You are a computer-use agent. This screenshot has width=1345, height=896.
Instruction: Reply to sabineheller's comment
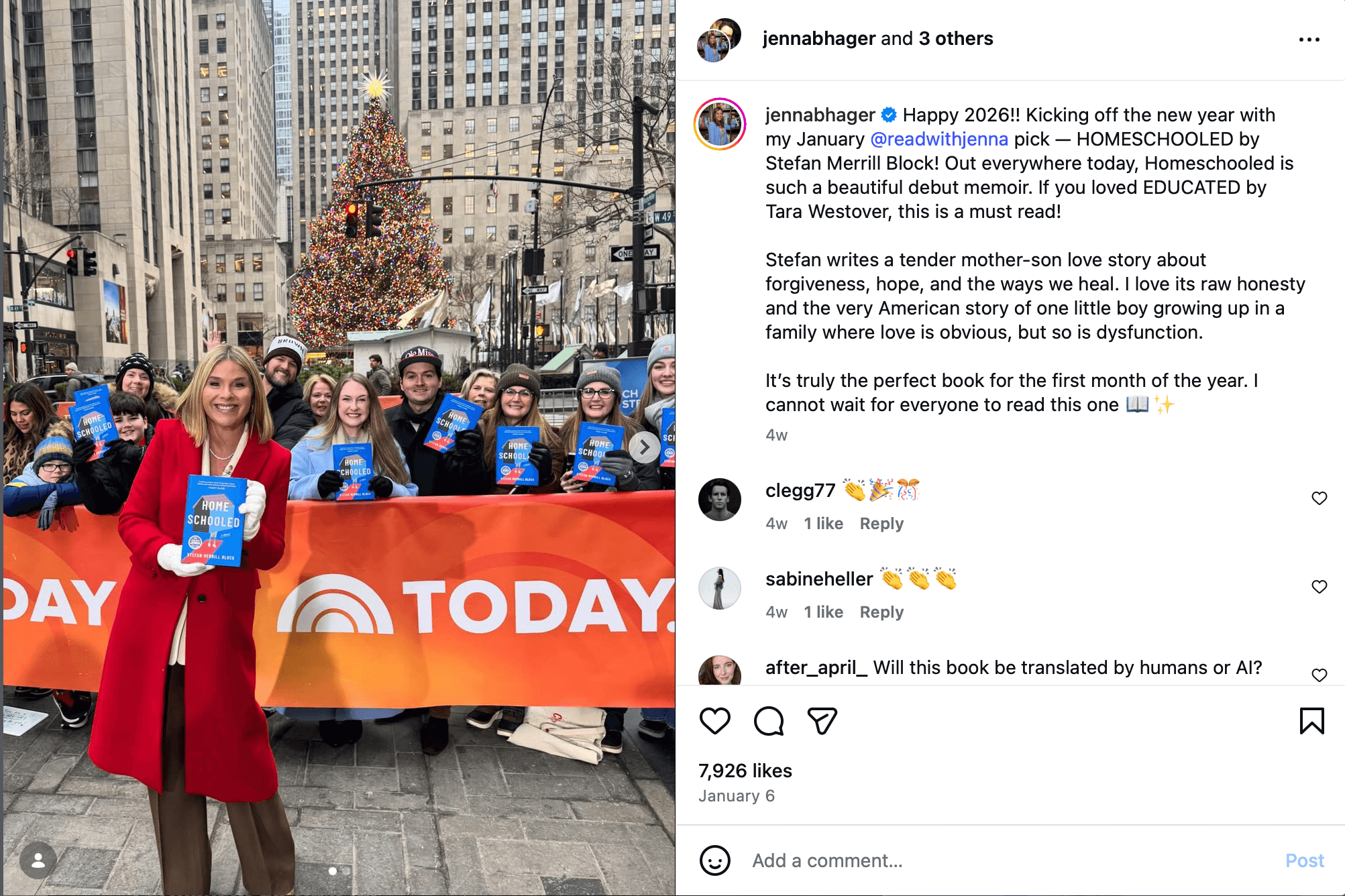(881, 612)
